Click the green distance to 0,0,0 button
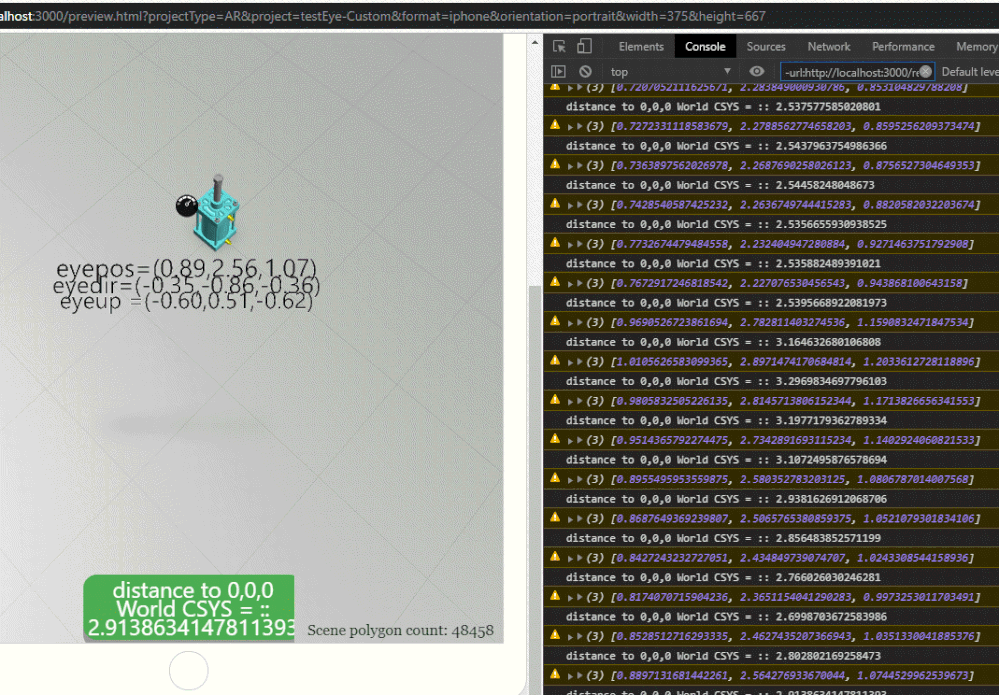This screenshot has width=999, height=695. [x=189, y=608]
